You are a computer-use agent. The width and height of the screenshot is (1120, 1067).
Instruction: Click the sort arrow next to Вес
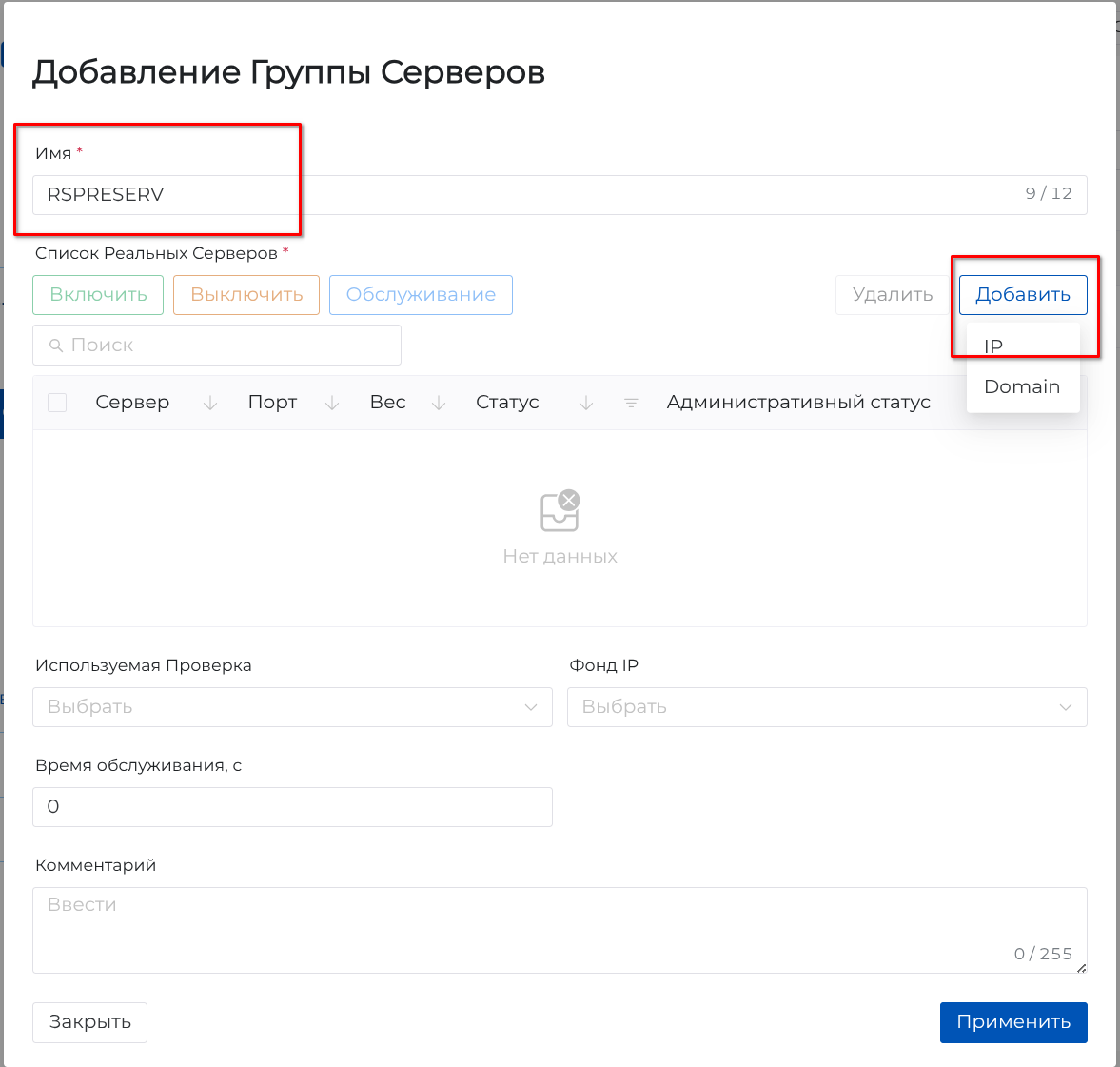point(439,404)
